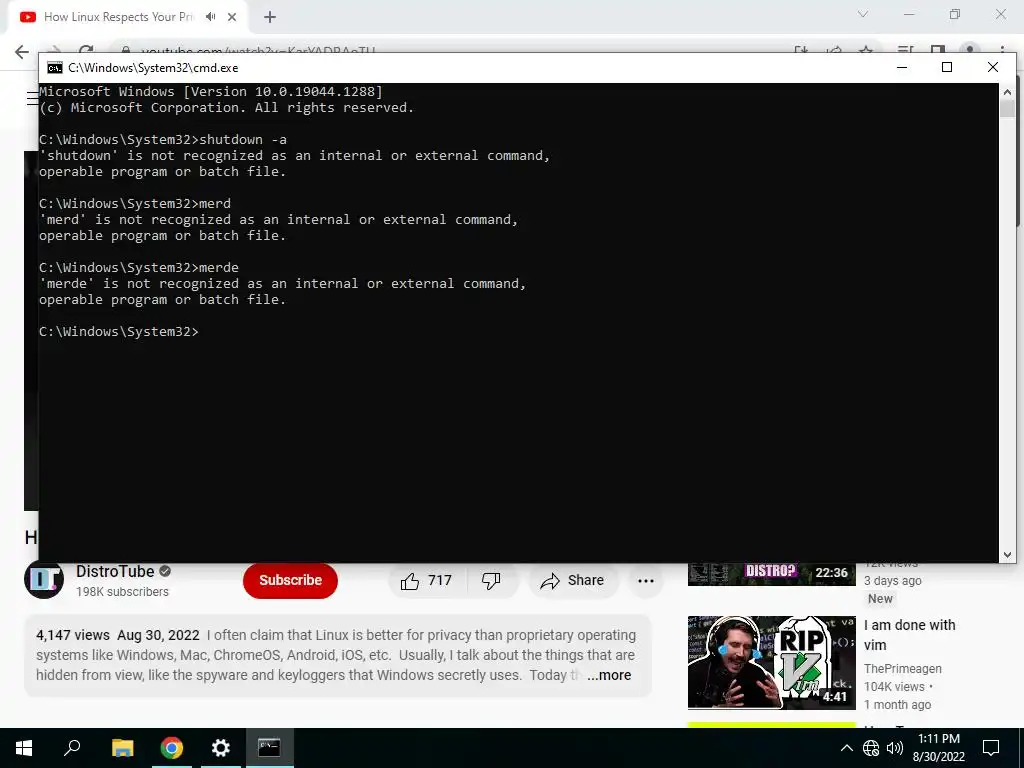This screenshot has width=1024, height=768.
Task: Open the DistroTube channel name link
Action: (115, 571)
